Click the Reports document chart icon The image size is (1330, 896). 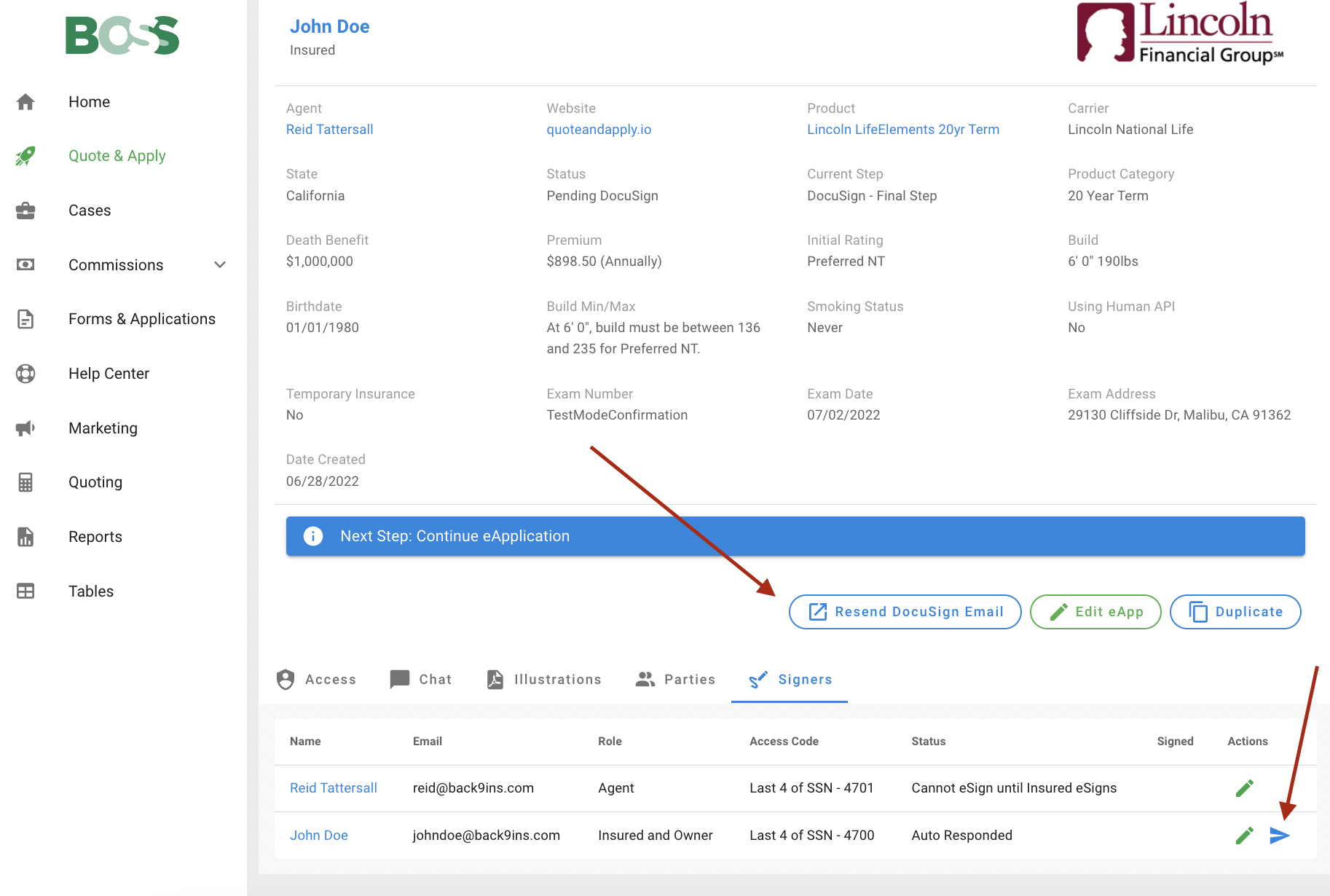pos(25,537)
